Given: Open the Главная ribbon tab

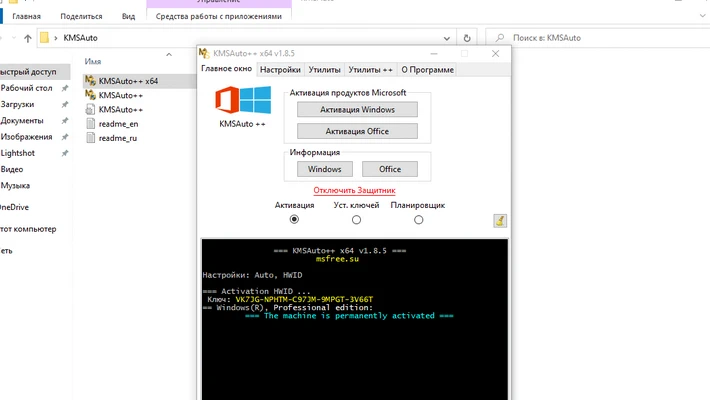Looking at the screenshot, I should coord(26,16).
